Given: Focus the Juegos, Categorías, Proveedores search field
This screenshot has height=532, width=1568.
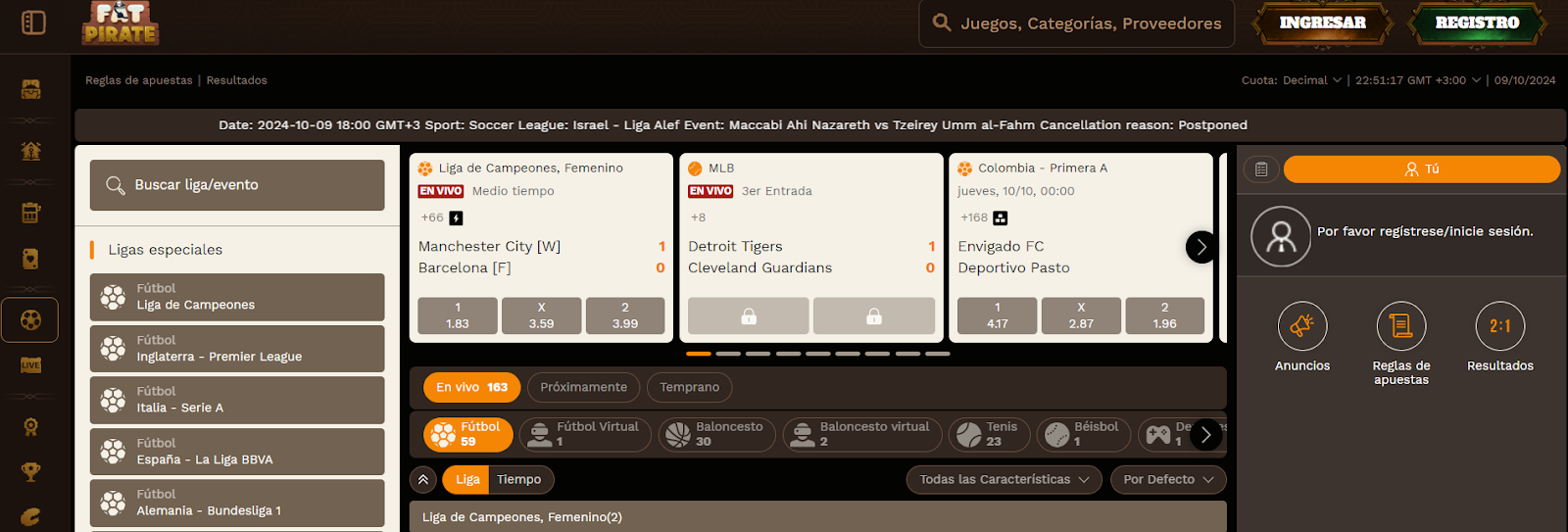Looking at the screenshot, I should [x=1076, y=24].
